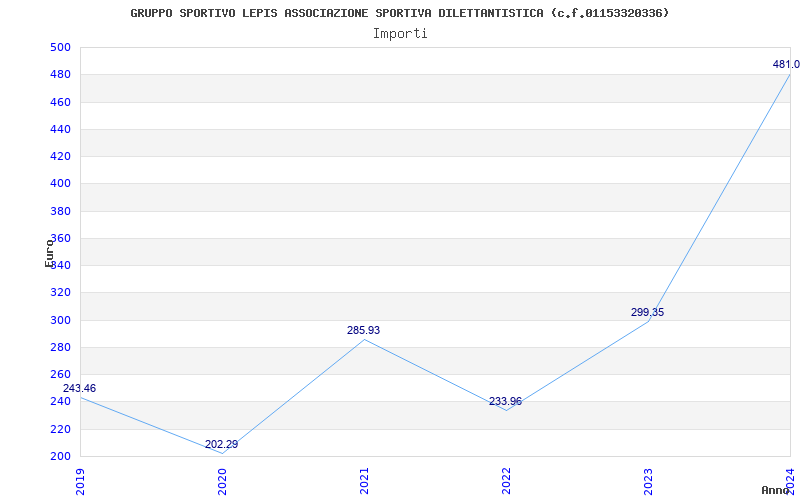Click the Importi subtitle

[x=400, y=34]
